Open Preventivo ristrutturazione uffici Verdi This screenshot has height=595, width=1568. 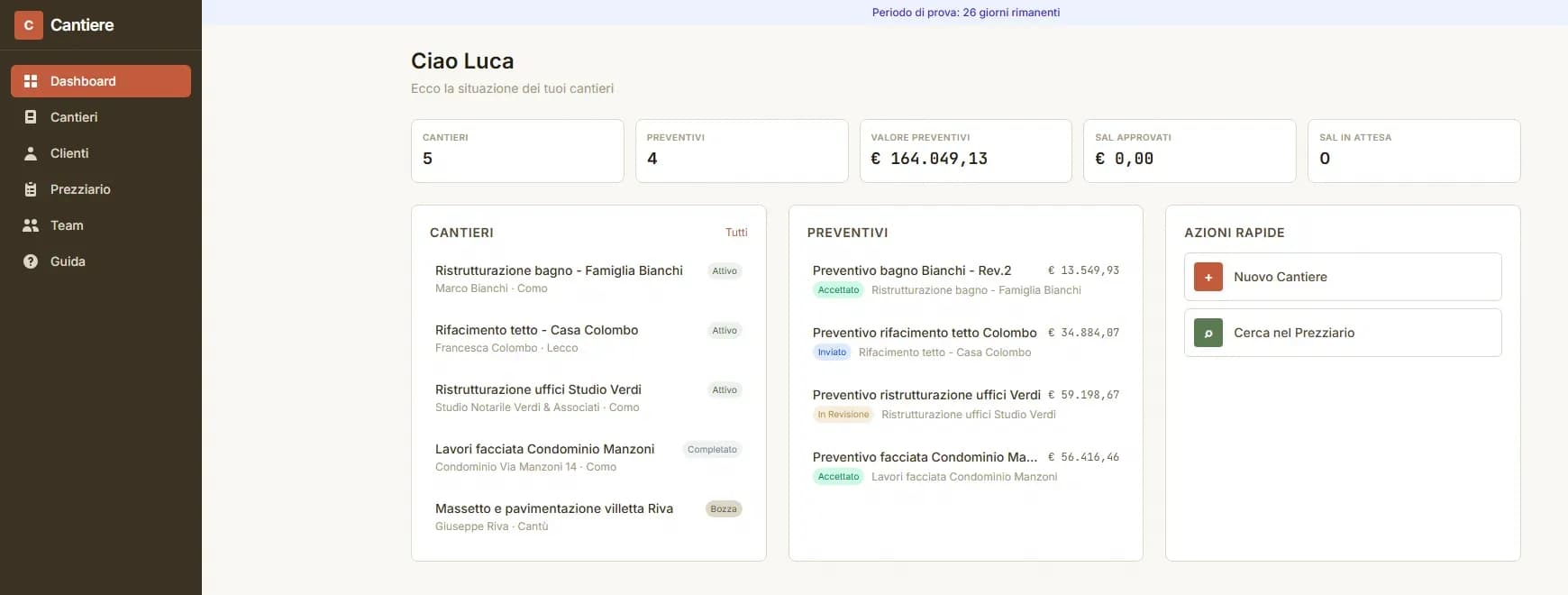click(966, 404)
